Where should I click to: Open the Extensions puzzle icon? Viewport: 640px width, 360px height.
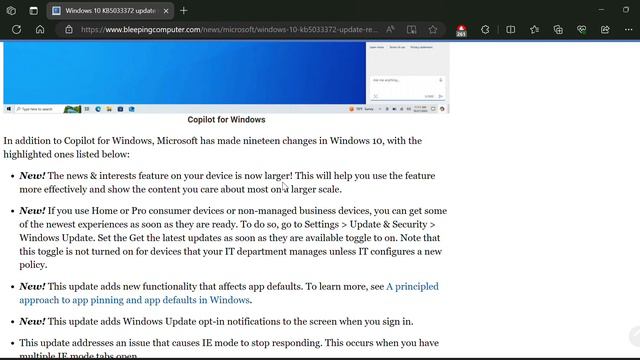[x=485, y=29]
